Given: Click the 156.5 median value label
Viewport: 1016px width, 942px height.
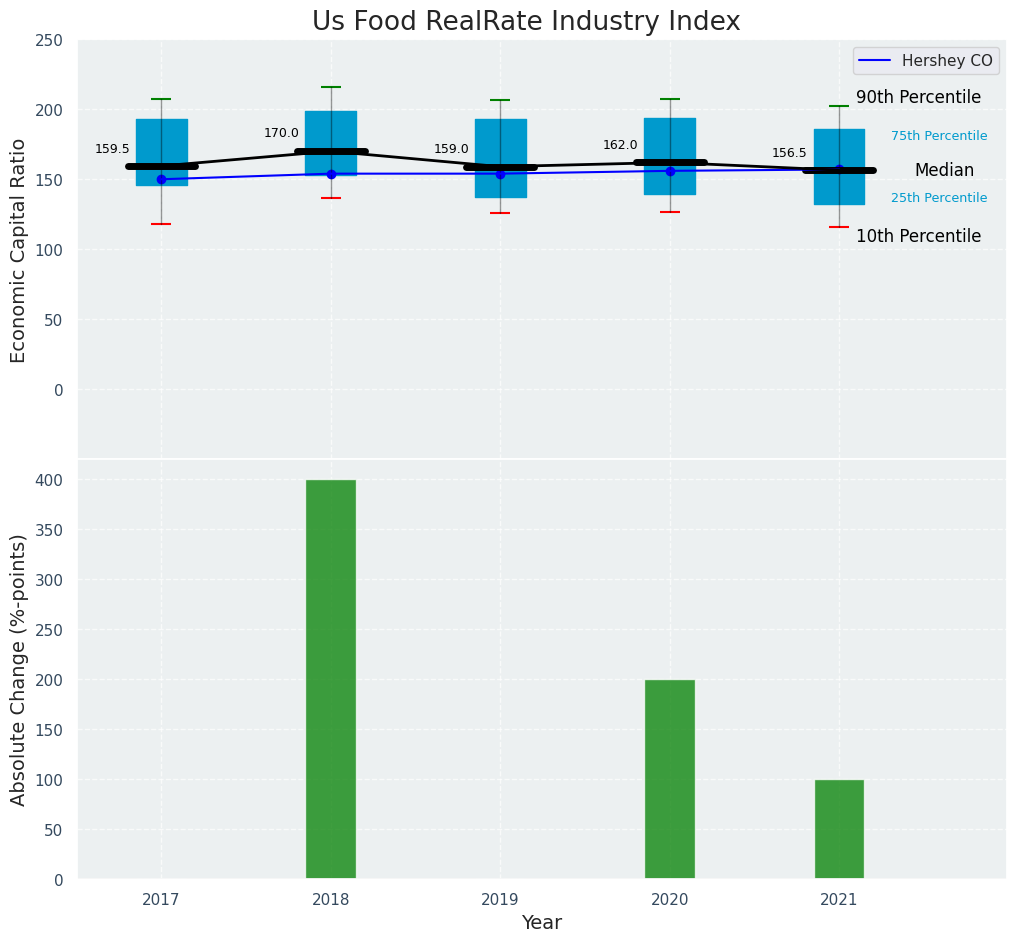Looking at the screenshot, I should pos(789,153).
